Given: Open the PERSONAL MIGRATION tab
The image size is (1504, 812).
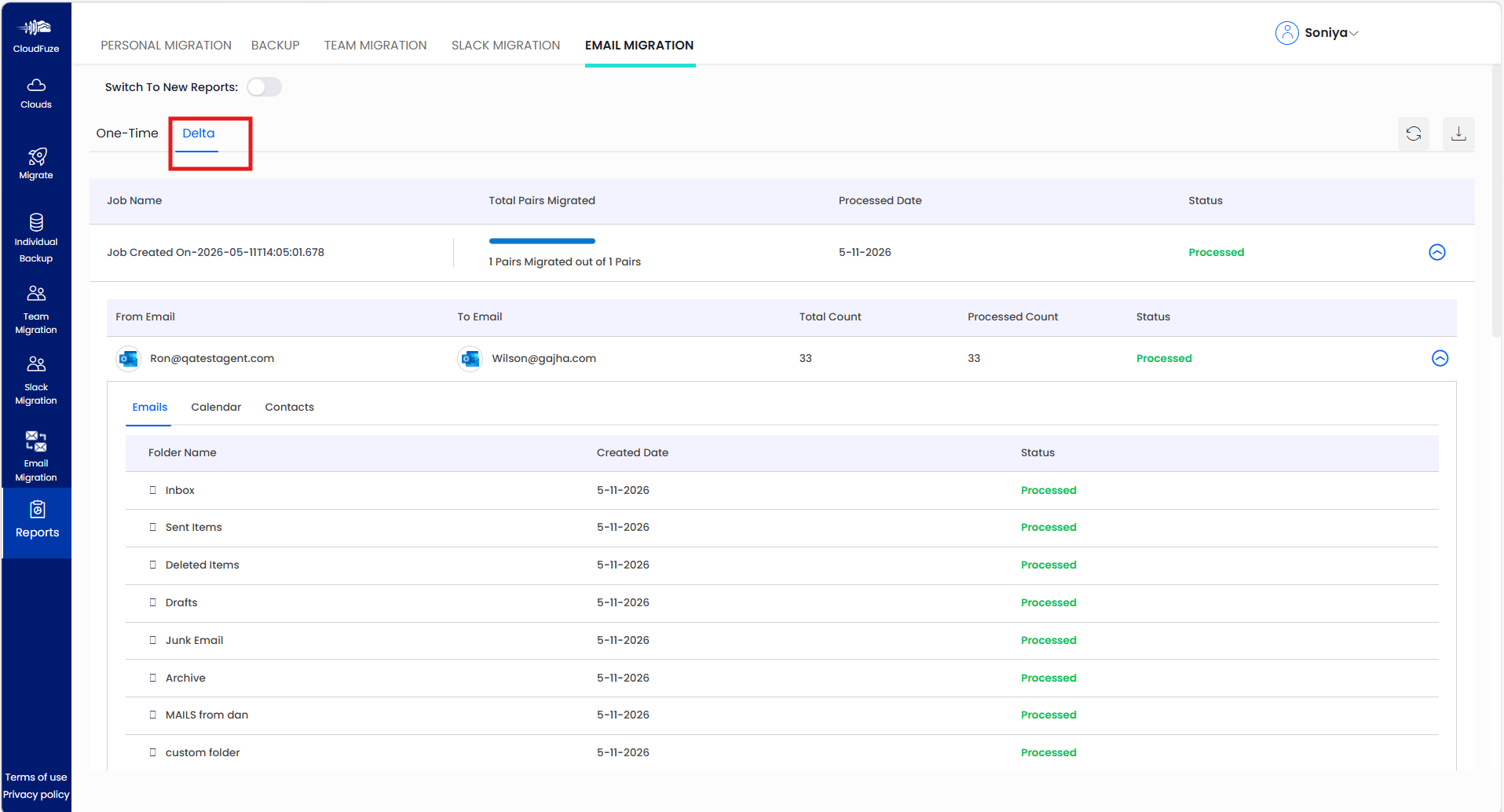Looking at the screenshot, I should click(x=166, y=46).
